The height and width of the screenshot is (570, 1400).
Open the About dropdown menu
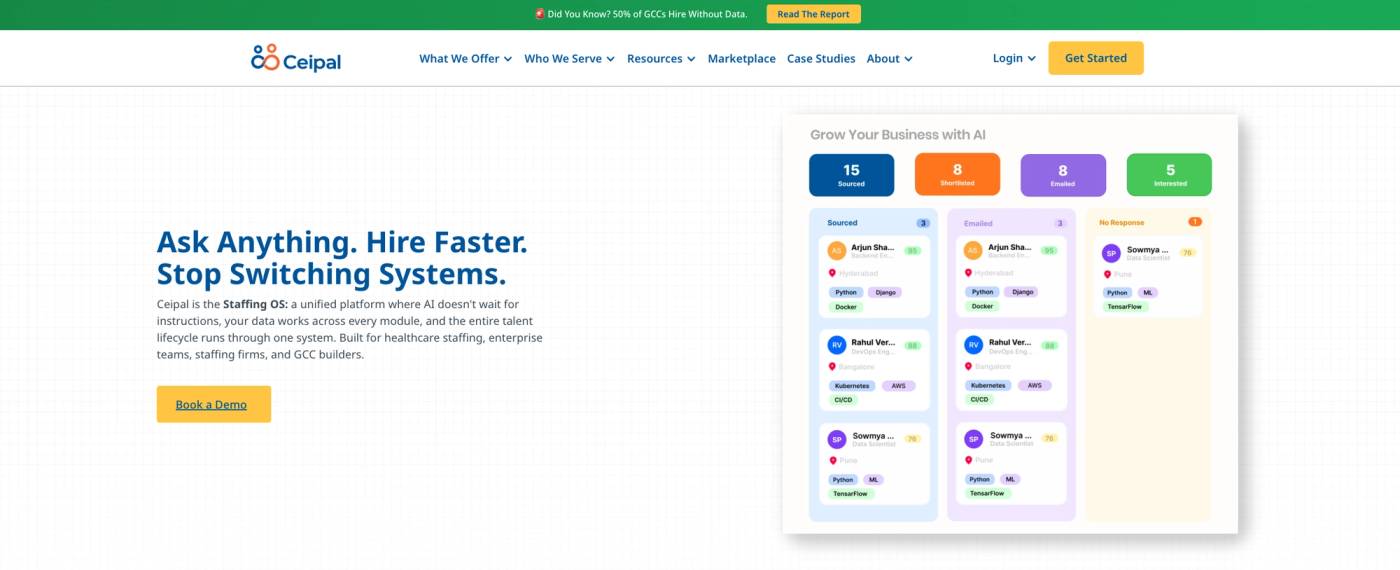pos(889,59)
